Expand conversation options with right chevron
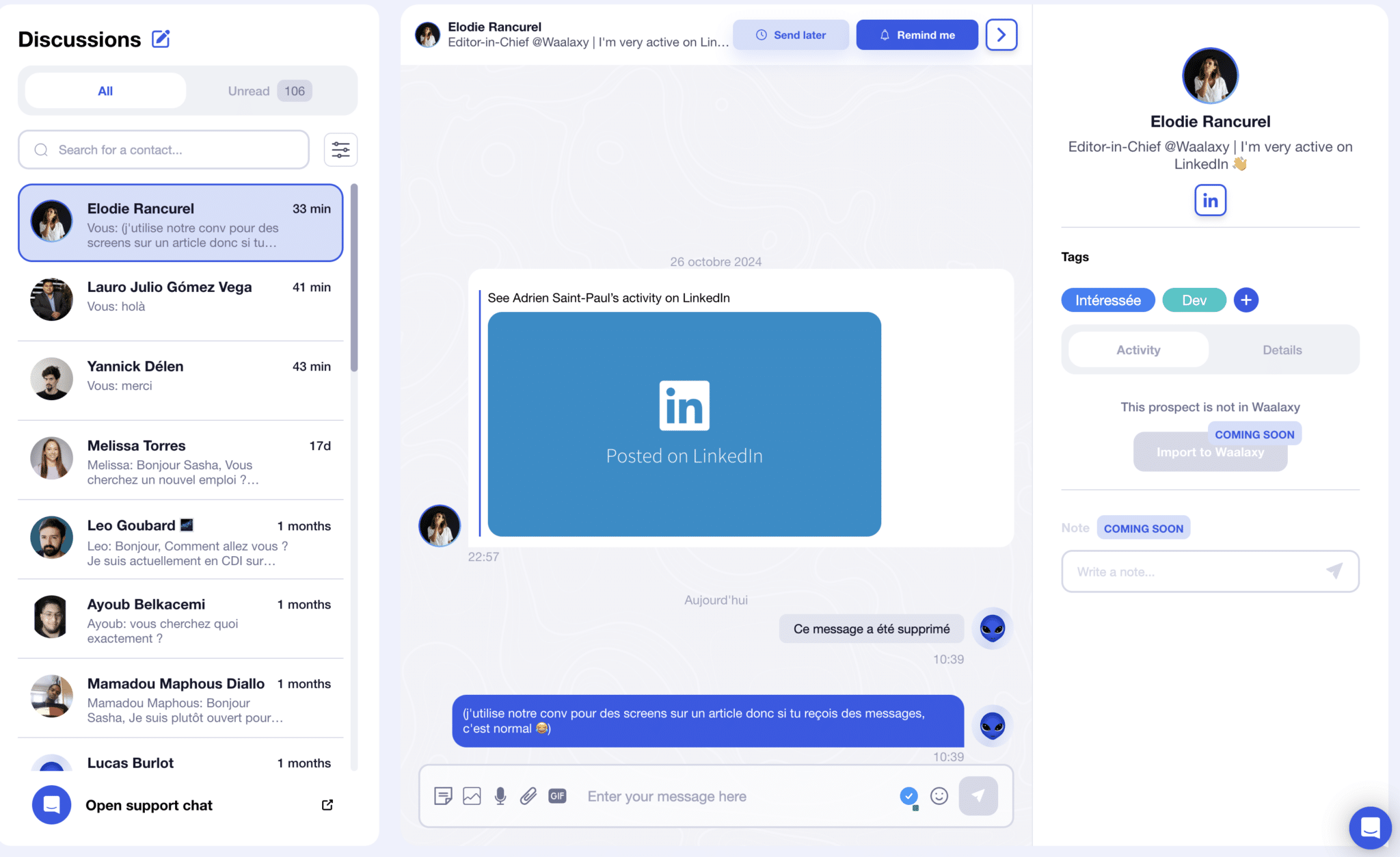 pos(1001,34)
